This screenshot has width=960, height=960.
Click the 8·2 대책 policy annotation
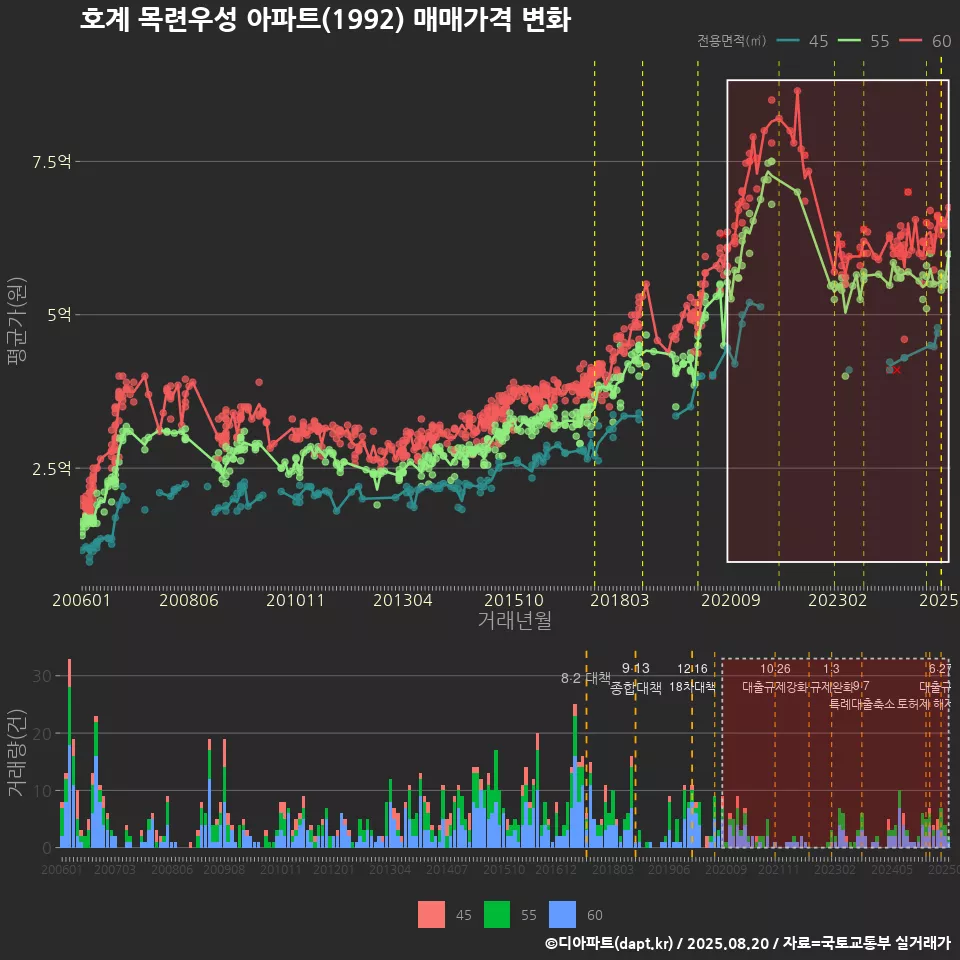coord(586,678)
